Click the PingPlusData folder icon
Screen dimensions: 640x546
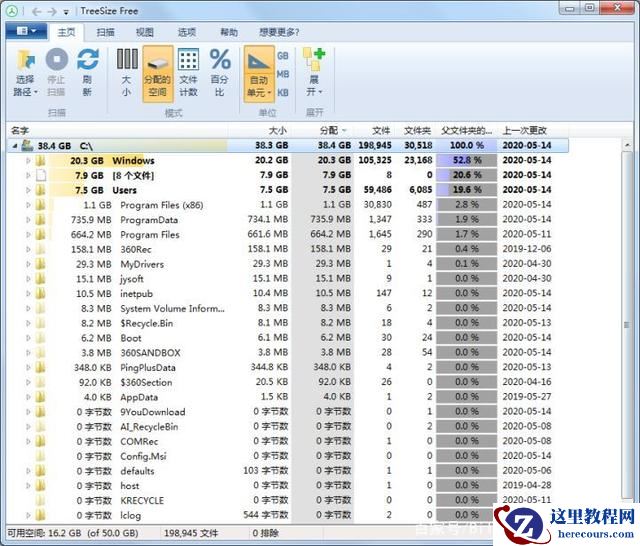click(40, 367)
